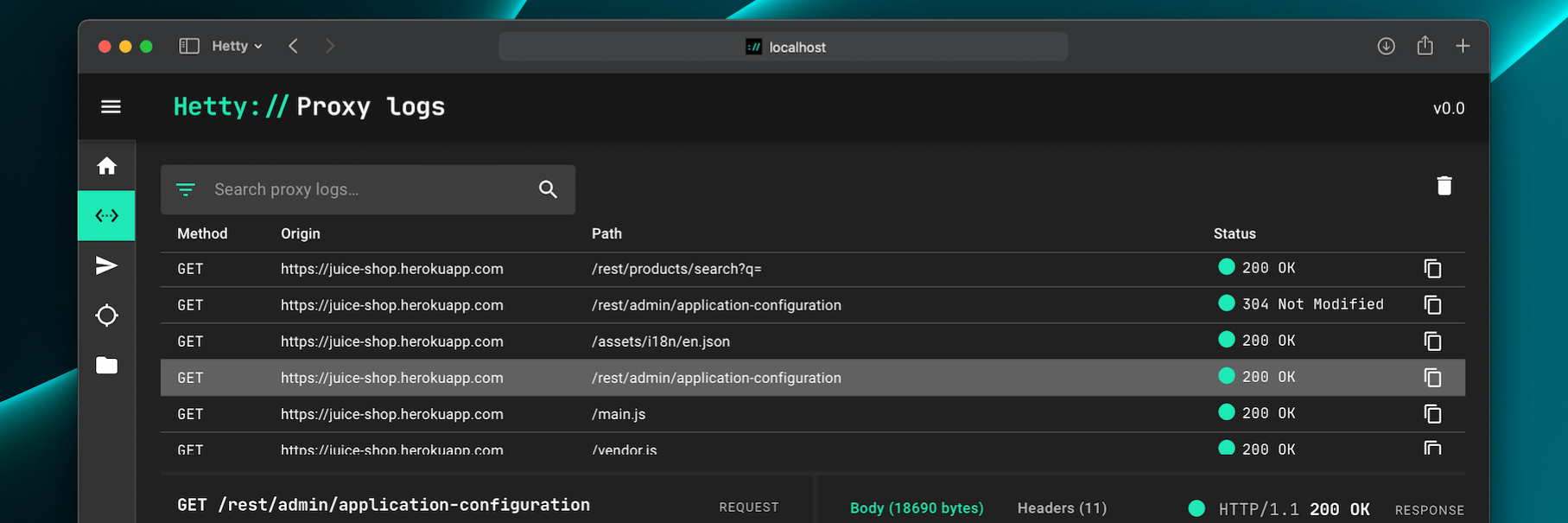Open the Safari share menu
This screenshot has height=523, width=1568.
coord(1425,46)
